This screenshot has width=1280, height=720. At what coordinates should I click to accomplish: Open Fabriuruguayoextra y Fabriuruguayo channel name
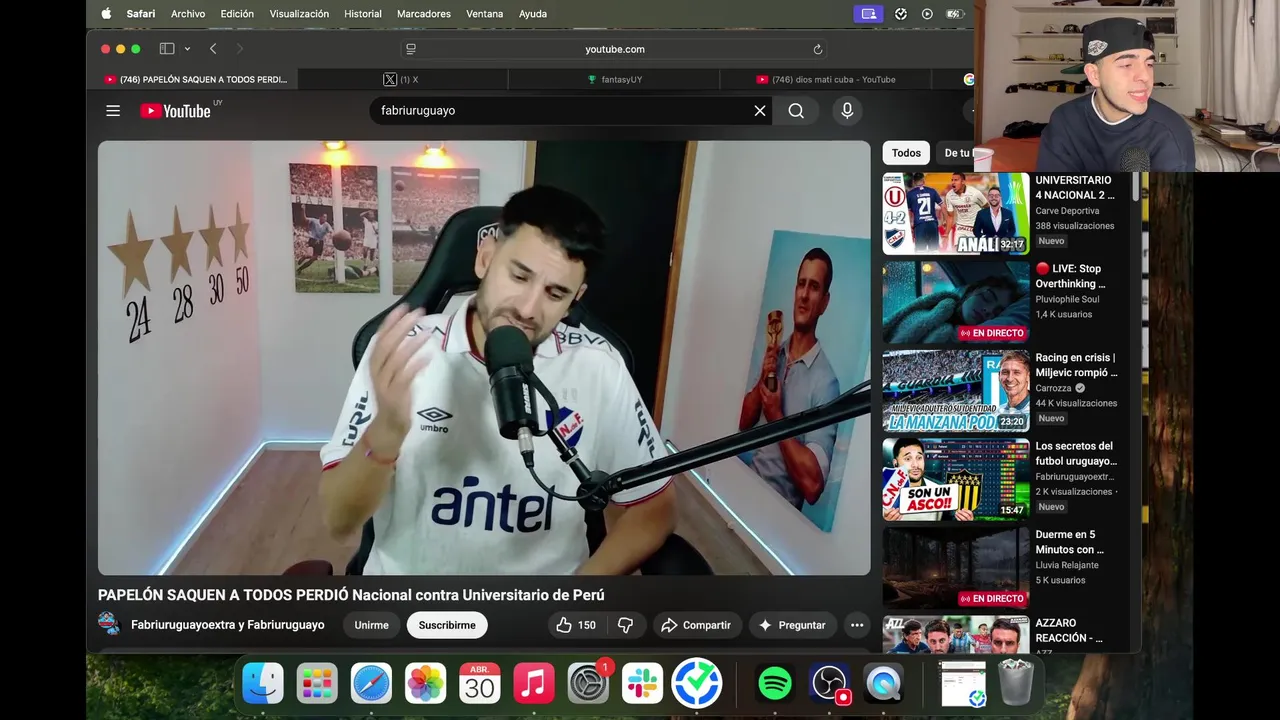coord(228,625)
